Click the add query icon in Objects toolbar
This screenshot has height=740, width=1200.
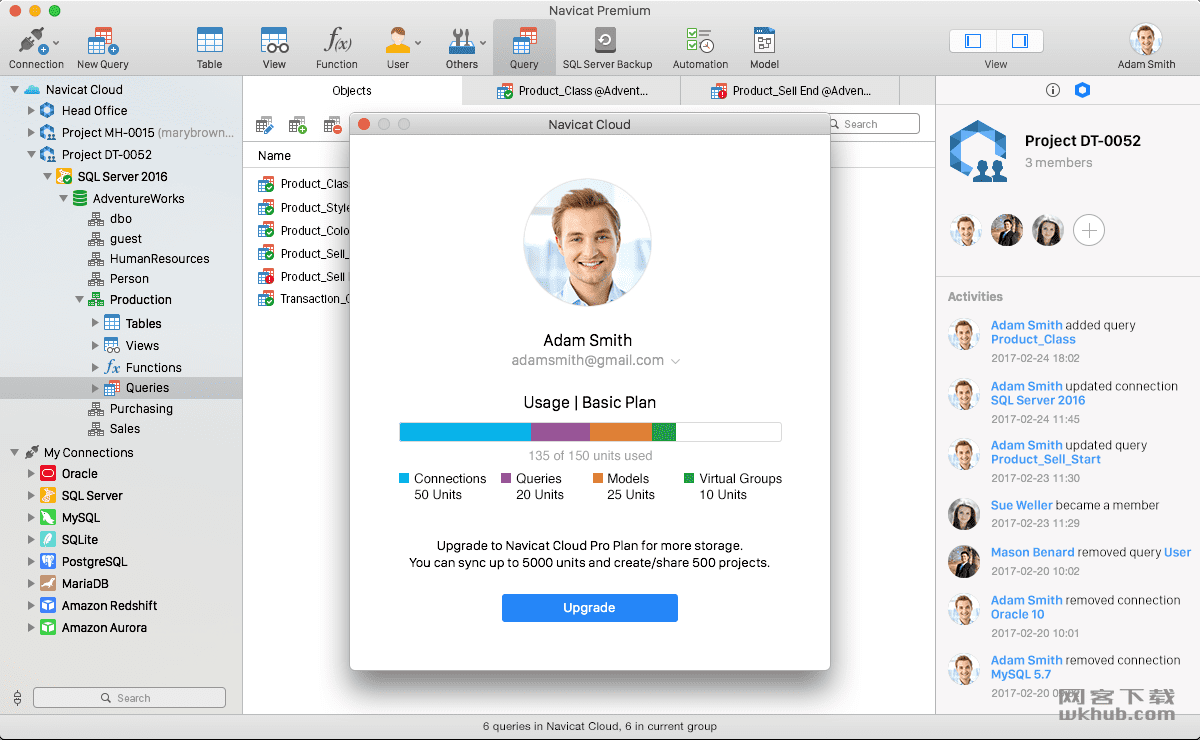[x=298, y=125]
